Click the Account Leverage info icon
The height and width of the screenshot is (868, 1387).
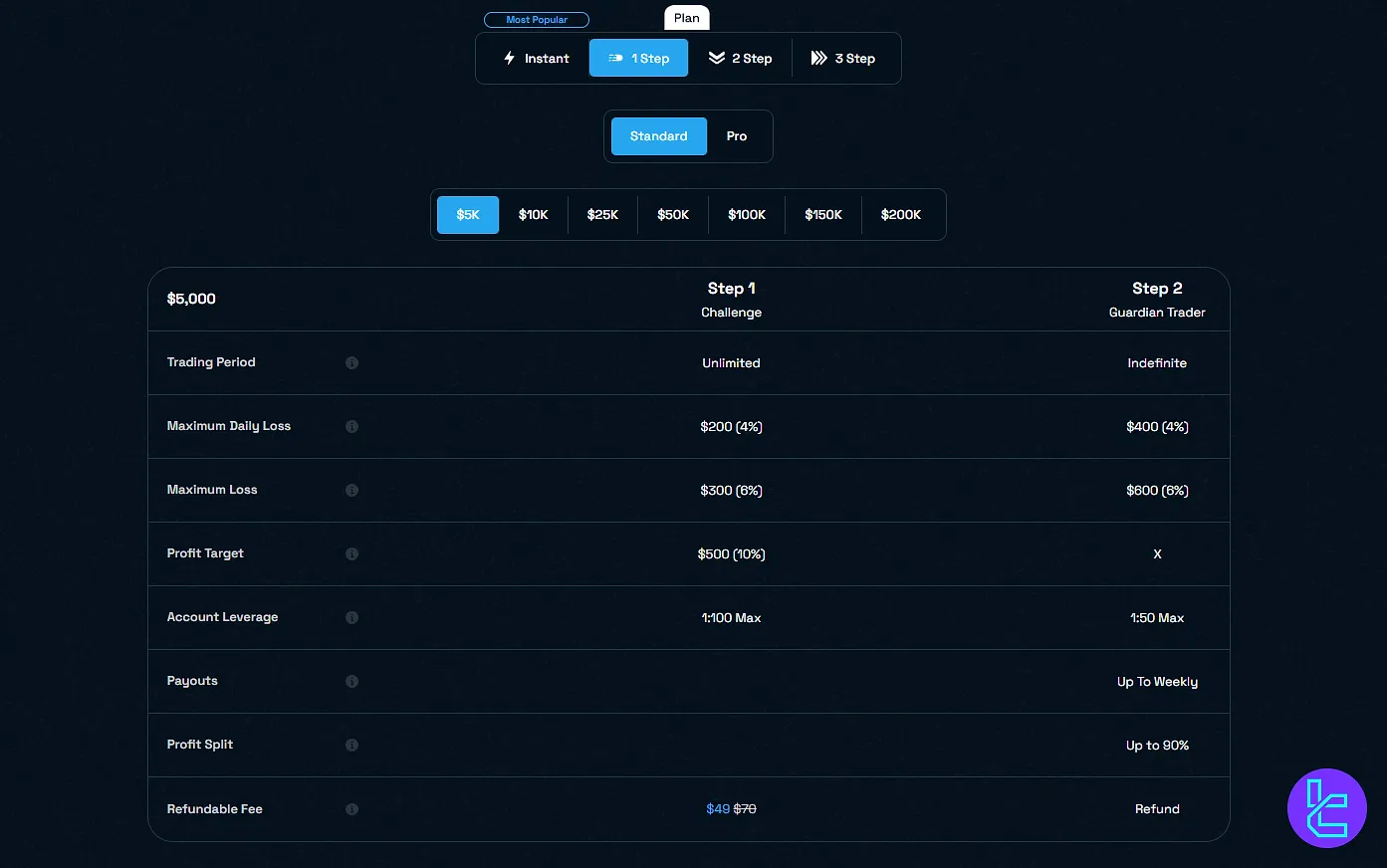(x=351, y=618)
